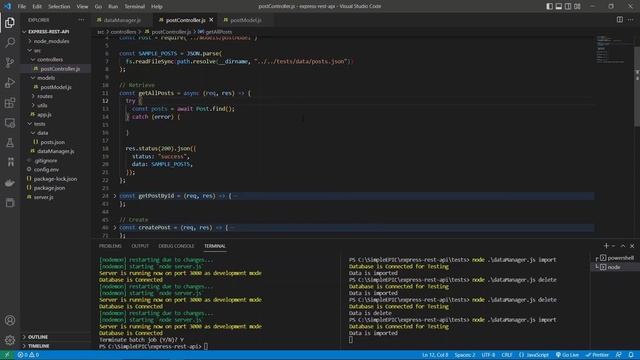Toggle the secondary side bar layout icon

tap(568, 6)
